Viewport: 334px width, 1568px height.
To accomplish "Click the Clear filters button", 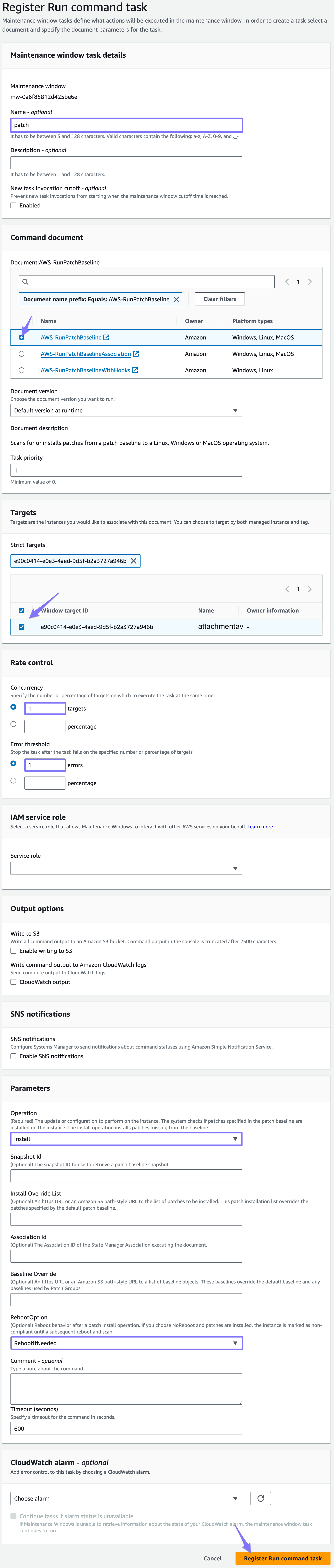I will coord(220,299).
